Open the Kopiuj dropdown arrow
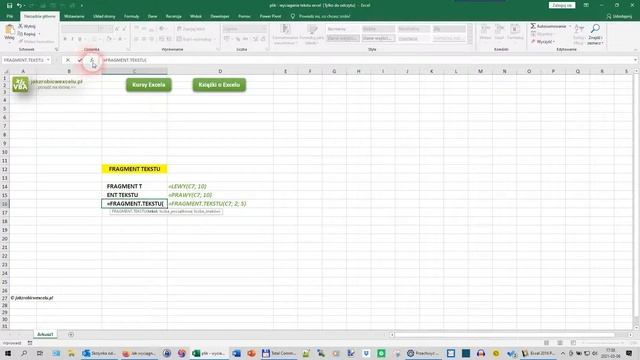 tap(39, 34)
